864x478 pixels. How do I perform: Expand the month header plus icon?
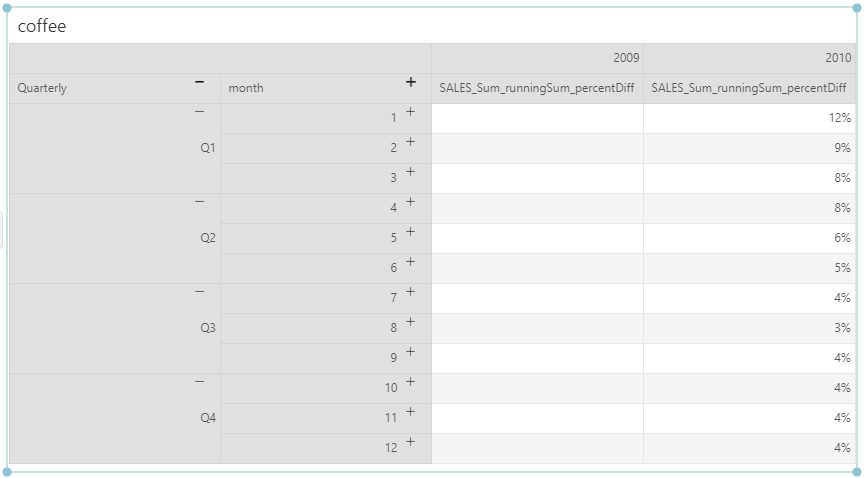point(410,83)
